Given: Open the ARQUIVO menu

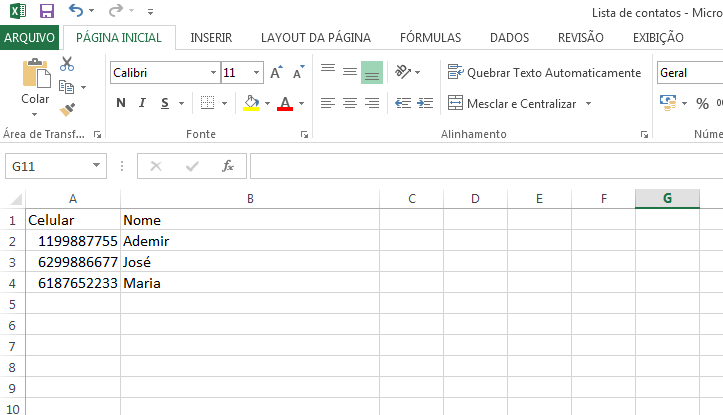Looking at the screenshot, I should [x=30, y=37].
